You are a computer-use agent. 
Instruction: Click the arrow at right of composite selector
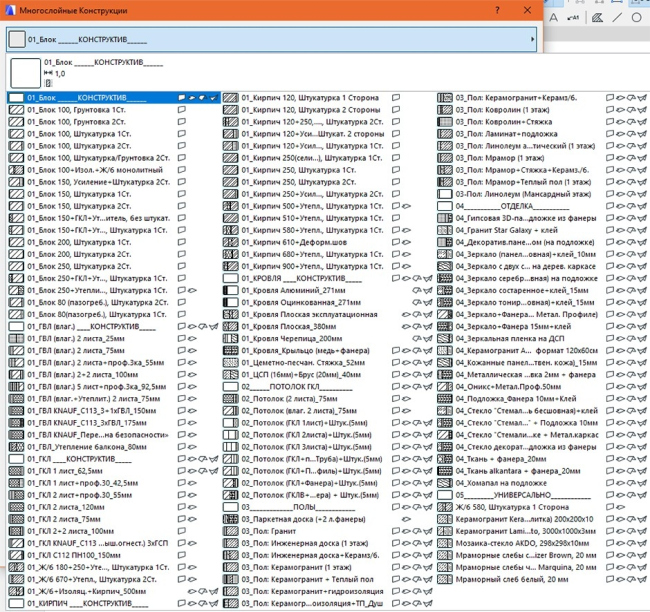point(533,39)
